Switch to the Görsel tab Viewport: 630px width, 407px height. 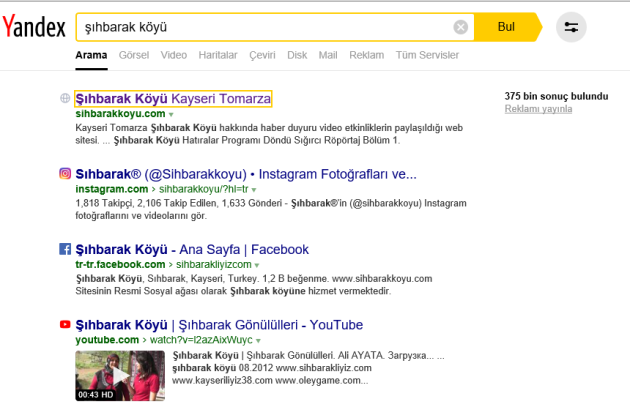tap(134, 55)
